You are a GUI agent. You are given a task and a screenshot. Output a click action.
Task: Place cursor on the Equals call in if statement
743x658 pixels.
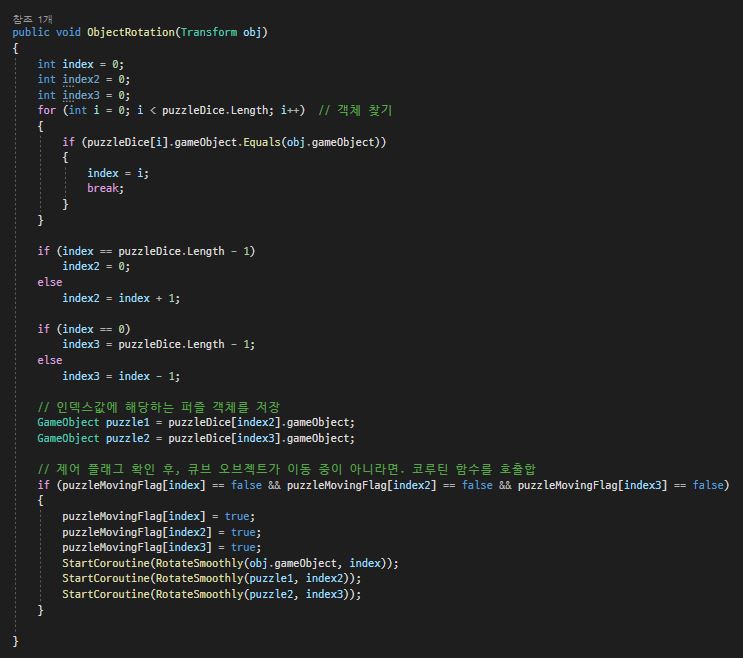pyautogui.click(x=262, y=142)
